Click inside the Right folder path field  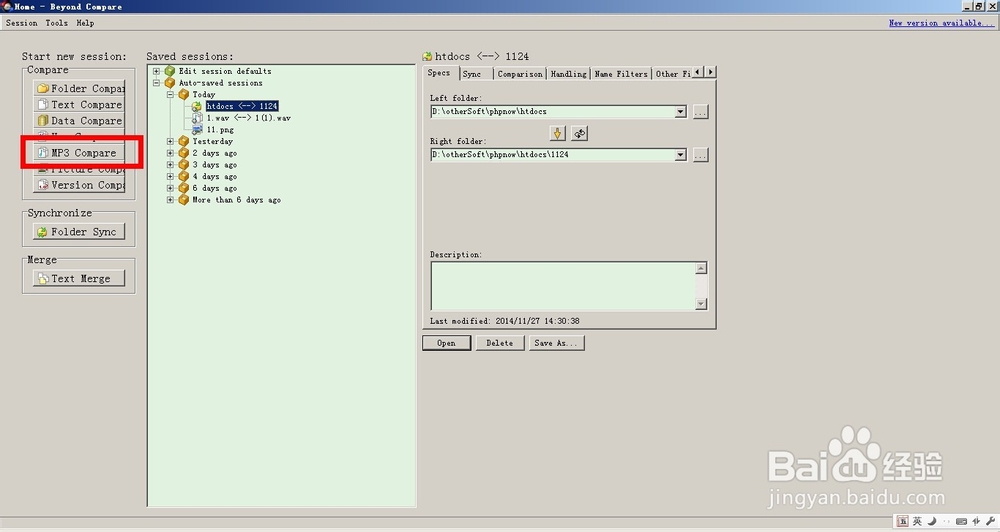[553, 155]
